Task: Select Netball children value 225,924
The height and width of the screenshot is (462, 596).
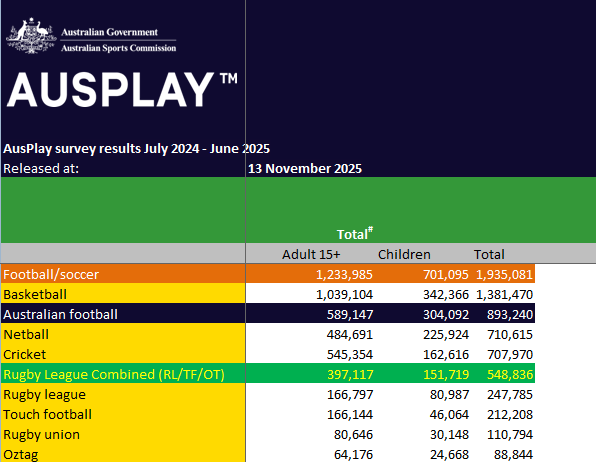Action: [446, 335]
